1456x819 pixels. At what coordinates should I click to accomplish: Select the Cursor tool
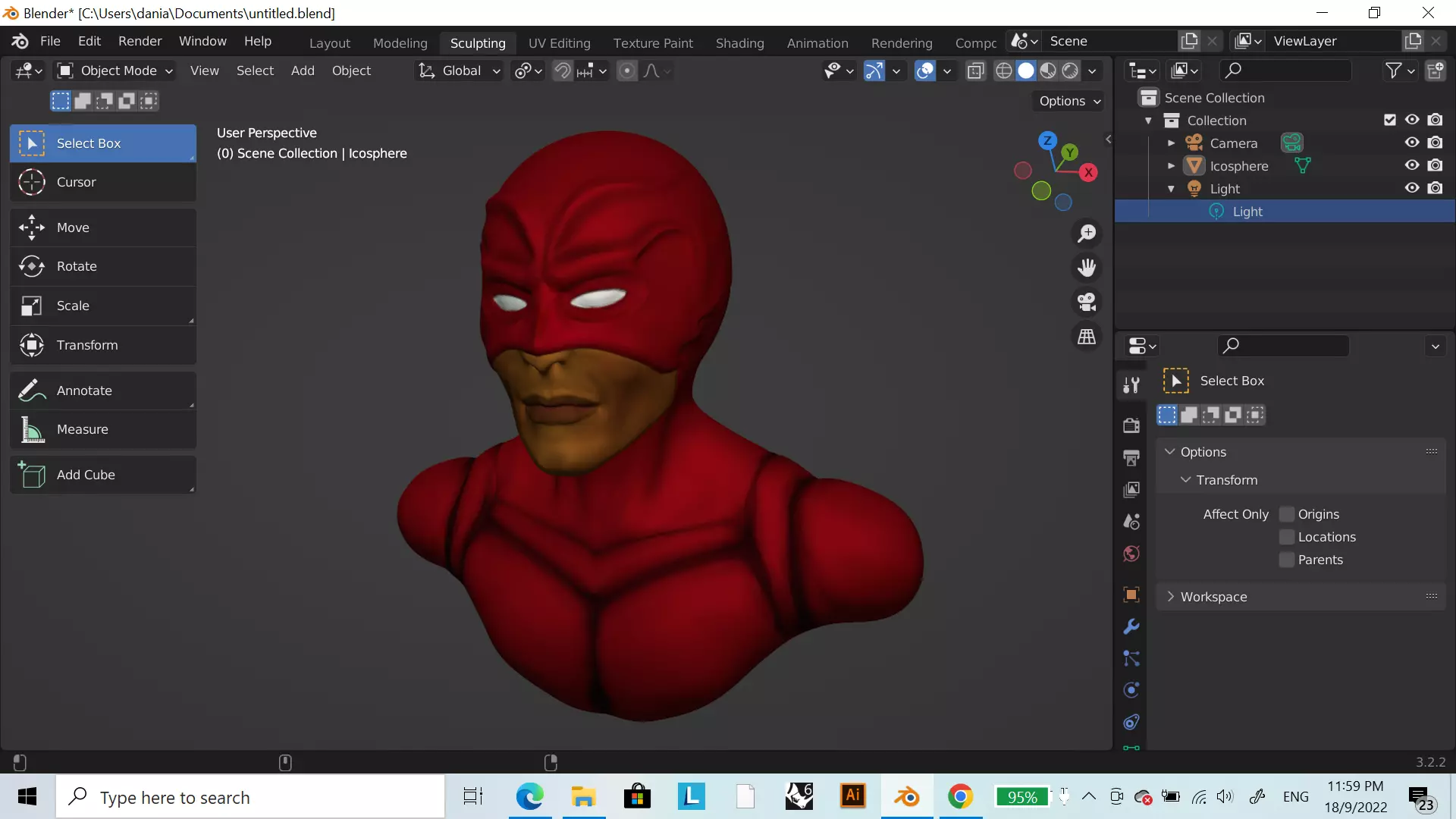point(103,182)
